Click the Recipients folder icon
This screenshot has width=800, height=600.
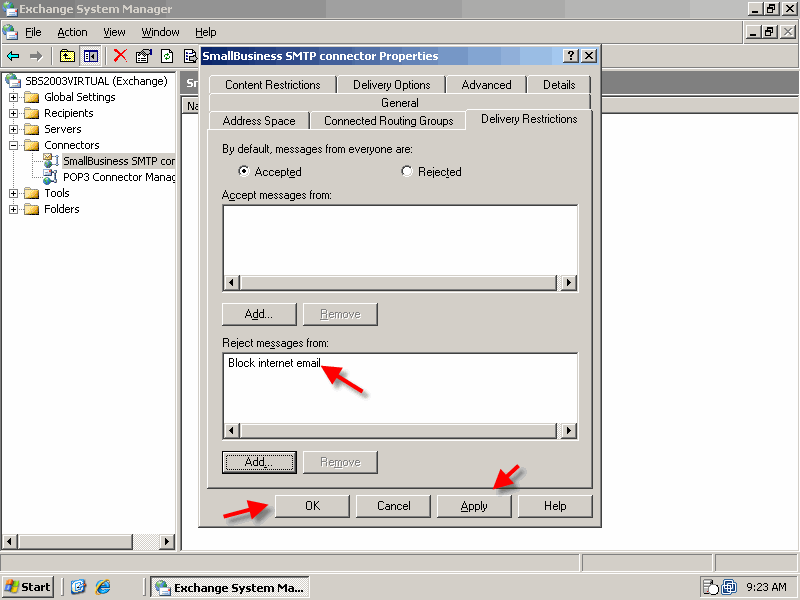(32, 113)
